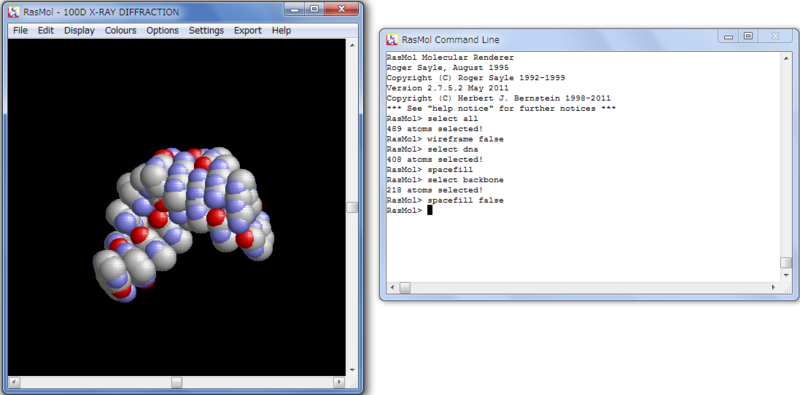This screenshot has height=395, width=800.
Task: Open the Settings menu
Action: point(206,31)
